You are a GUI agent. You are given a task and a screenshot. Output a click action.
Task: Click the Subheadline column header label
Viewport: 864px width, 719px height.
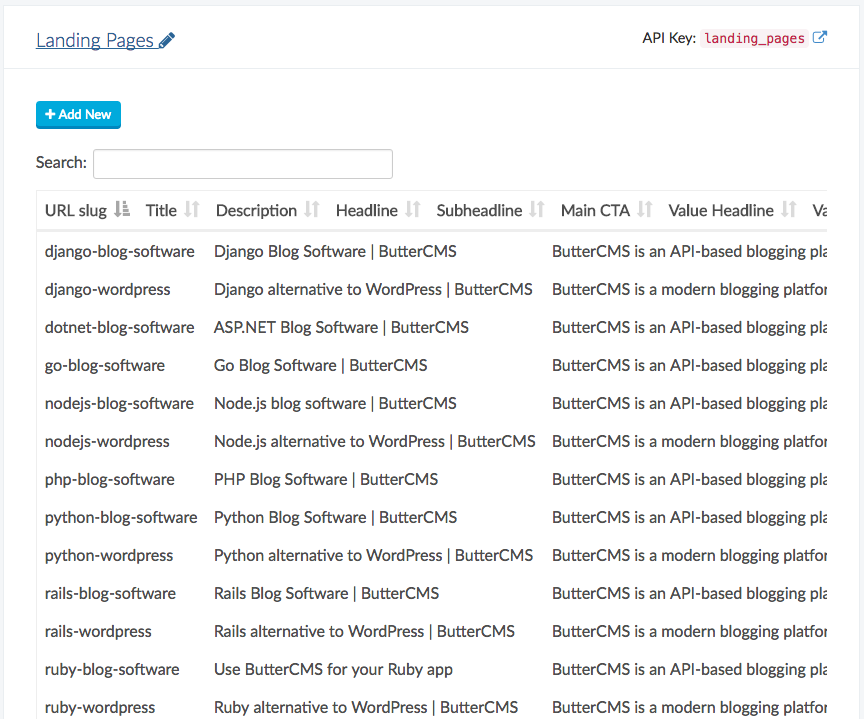click(x=479, y=210)
